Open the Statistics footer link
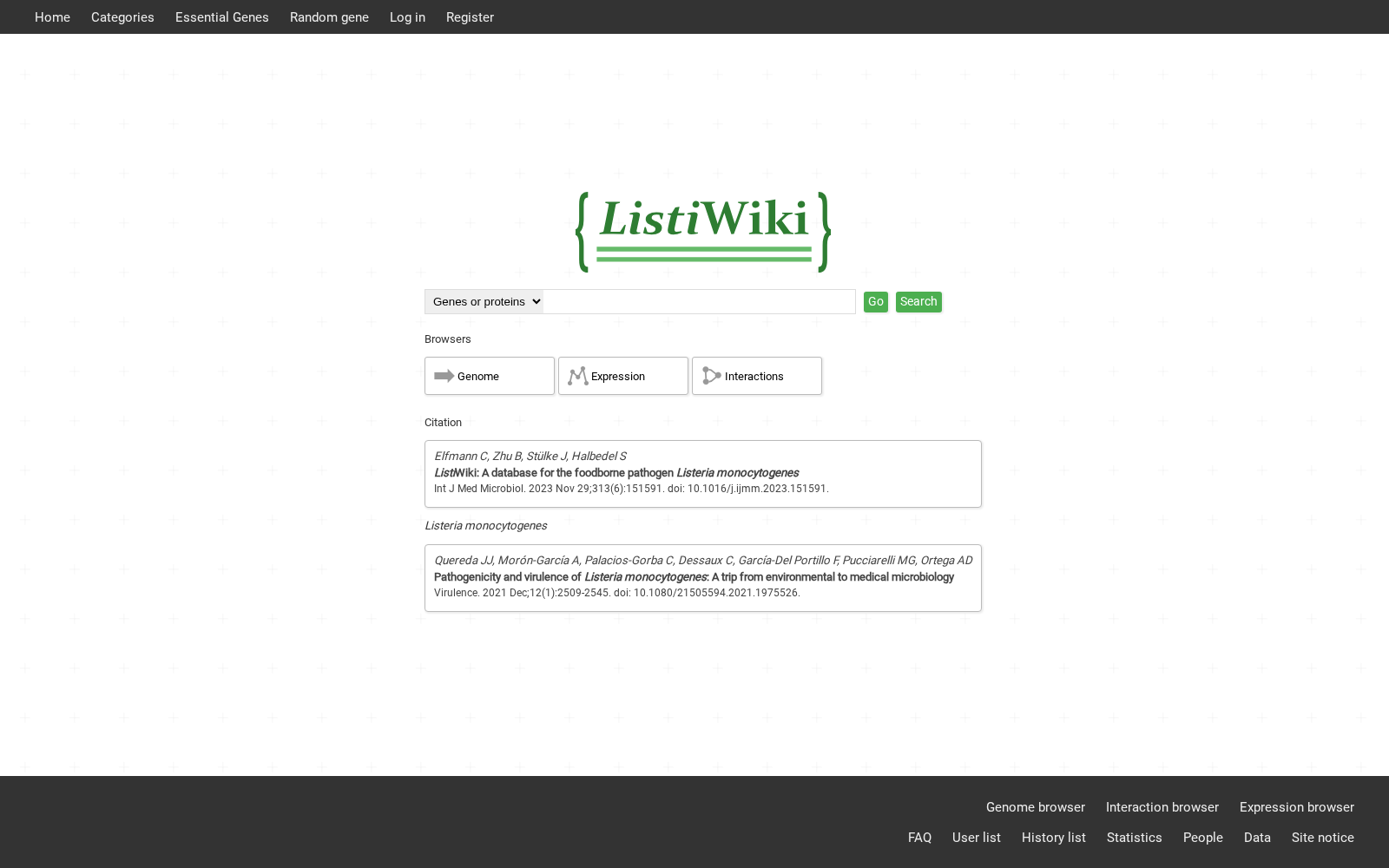Image resolution: width=1389 pixels, height=868 pixels. tap(1135, 838)
